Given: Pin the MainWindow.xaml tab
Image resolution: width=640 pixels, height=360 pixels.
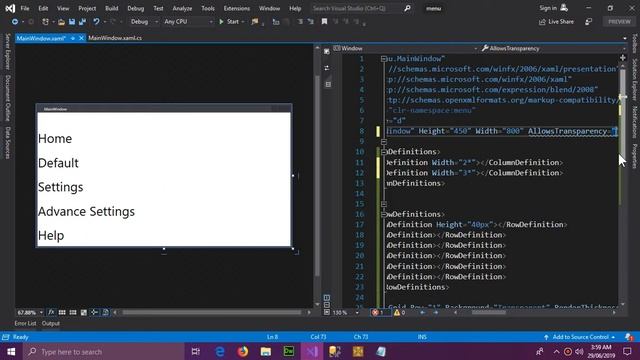Looking at the screenshot, I should 73,38.
